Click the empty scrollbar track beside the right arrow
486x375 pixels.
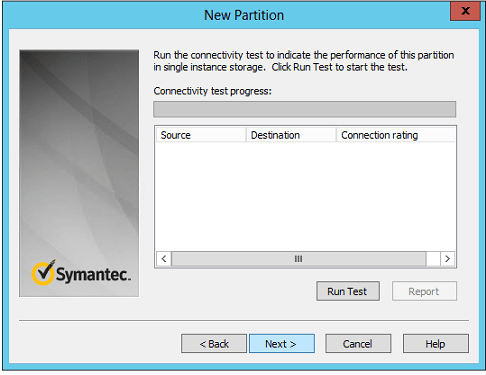[x=433, y=259]
